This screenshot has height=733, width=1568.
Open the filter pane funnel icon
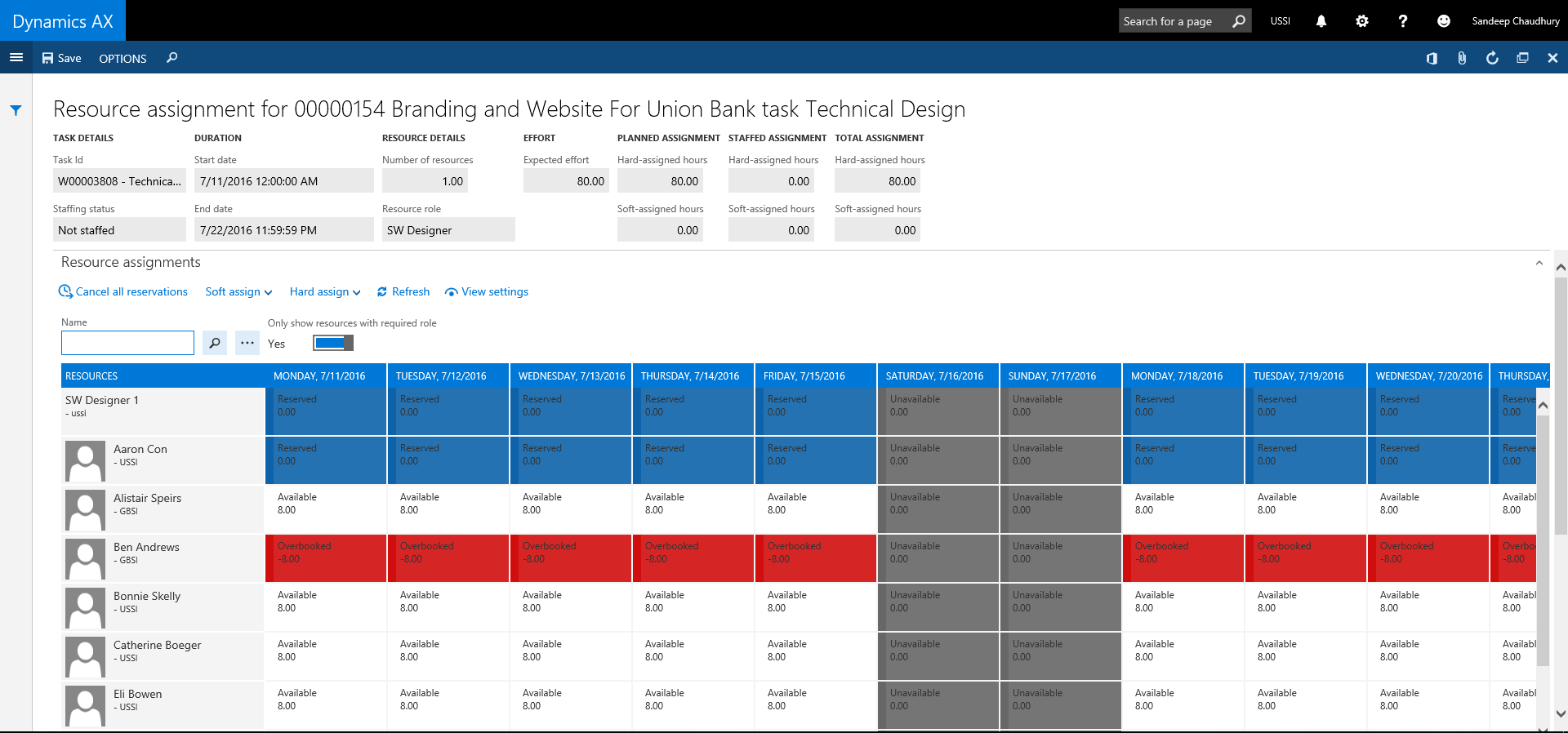click(16, 110)
